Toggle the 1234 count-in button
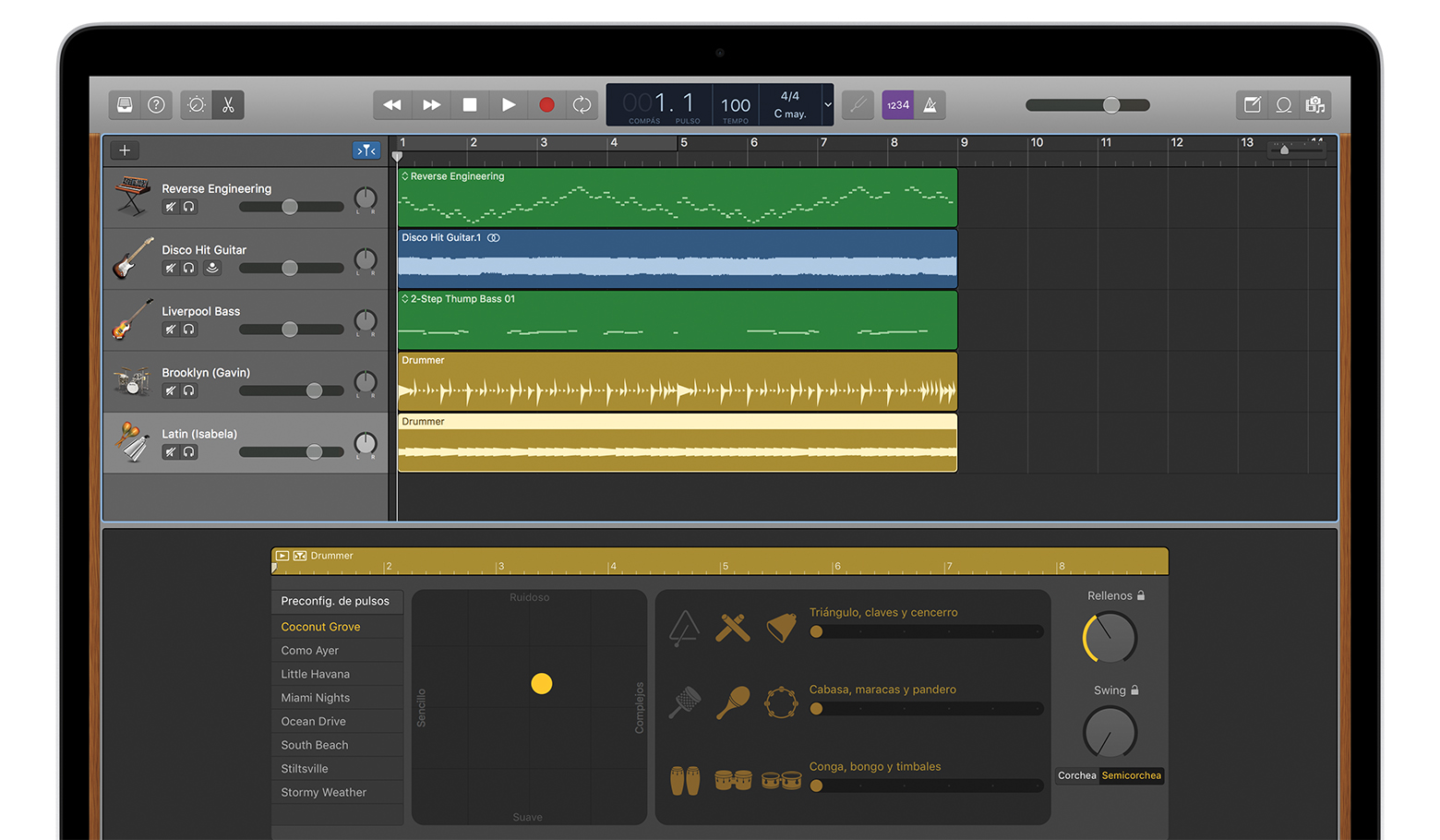This screenshot has height=840, width=1440. tap(897, 105)
